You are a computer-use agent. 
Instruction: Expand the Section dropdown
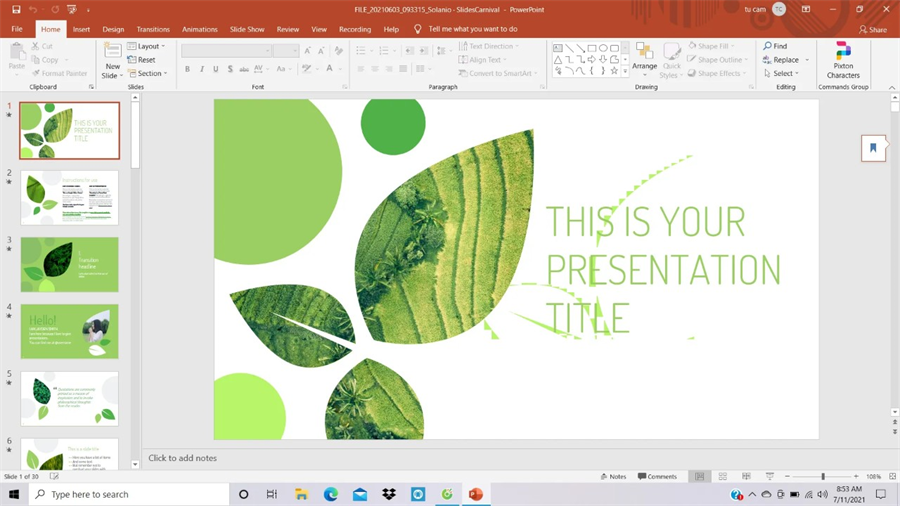[150, 73]
